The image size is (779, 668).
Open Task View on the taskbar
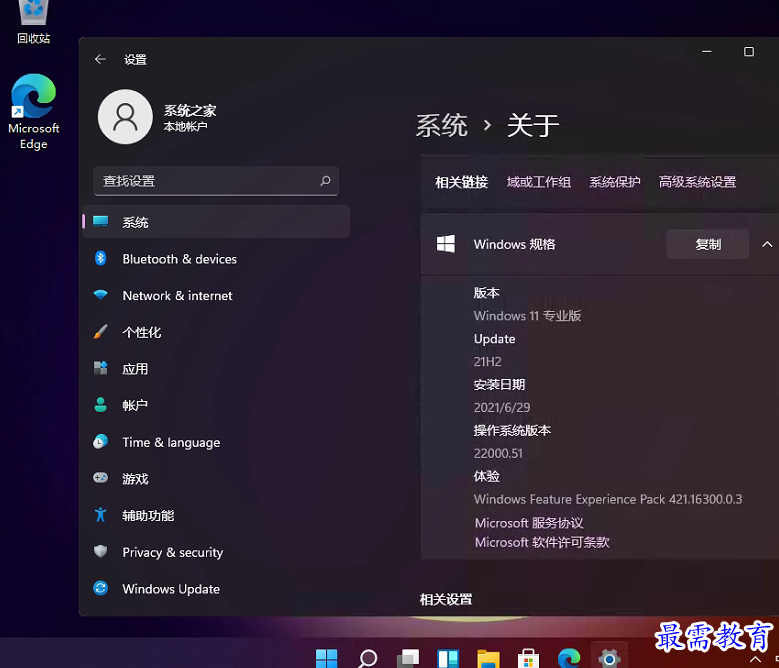408,659
